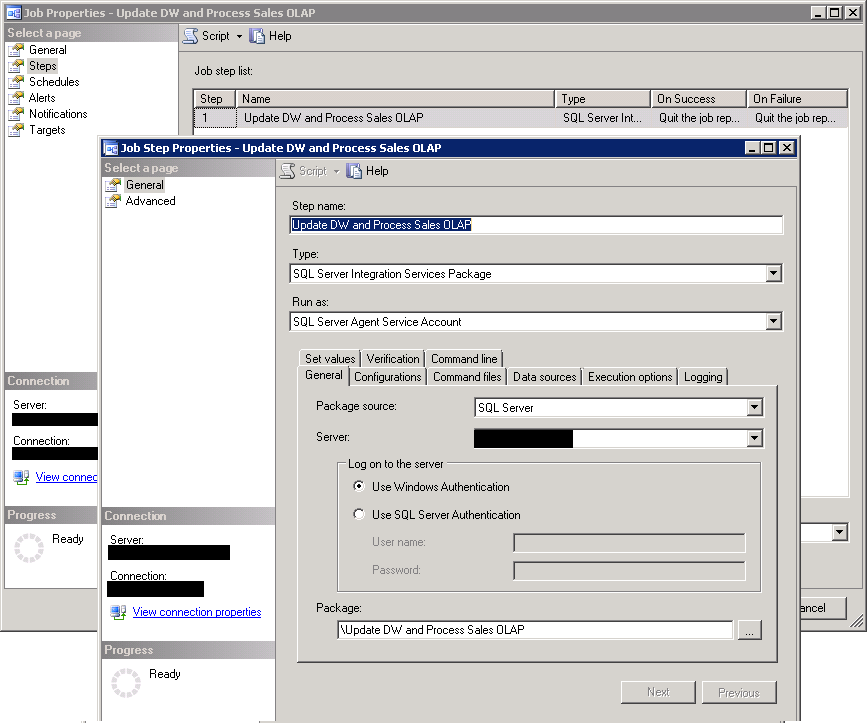Click the Step column header

pos(215,99)
